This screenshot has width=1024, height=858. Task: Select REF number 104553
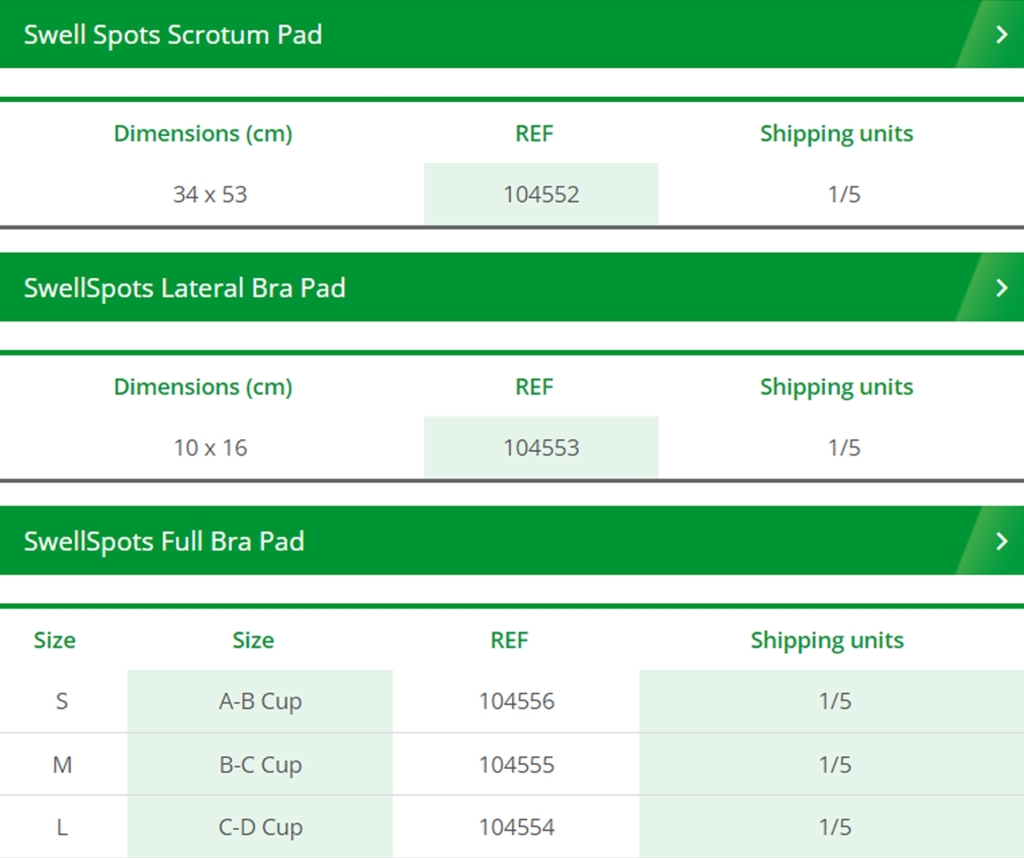coord(541,447)
